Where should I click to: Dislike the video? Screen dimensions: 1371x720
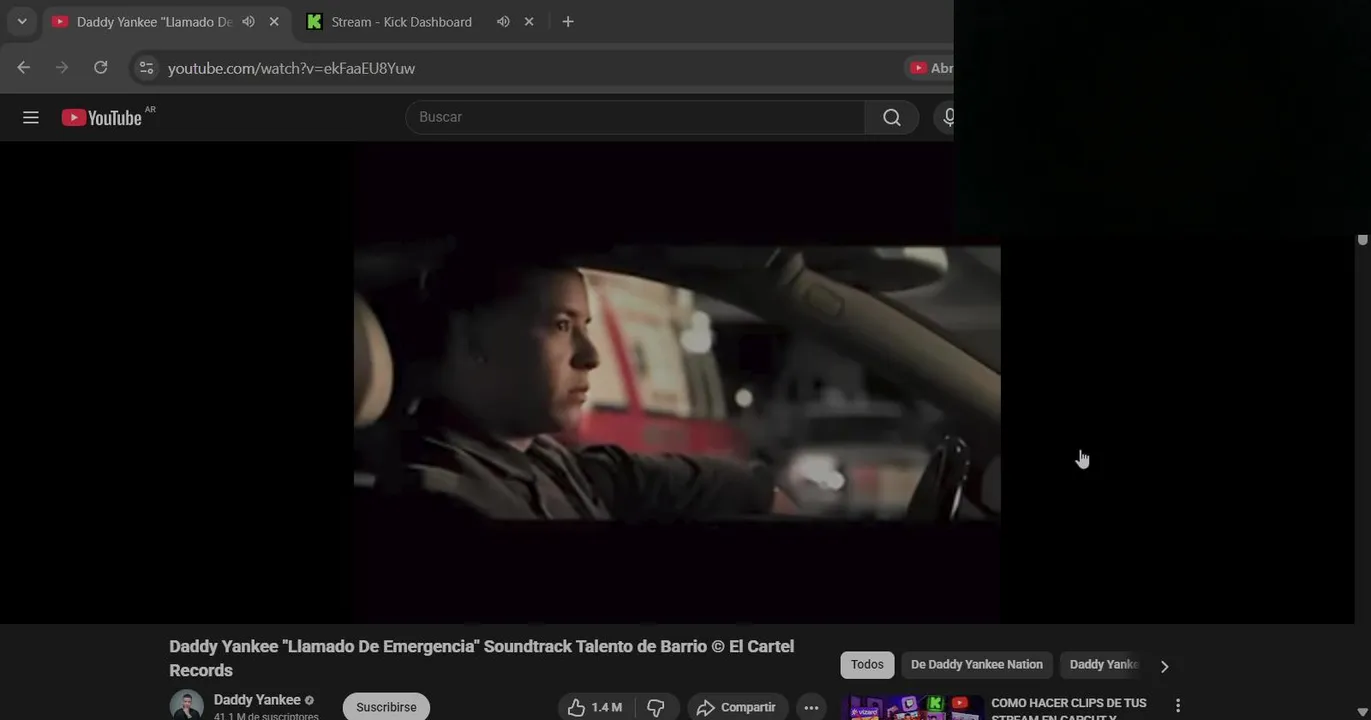point(656,707)
